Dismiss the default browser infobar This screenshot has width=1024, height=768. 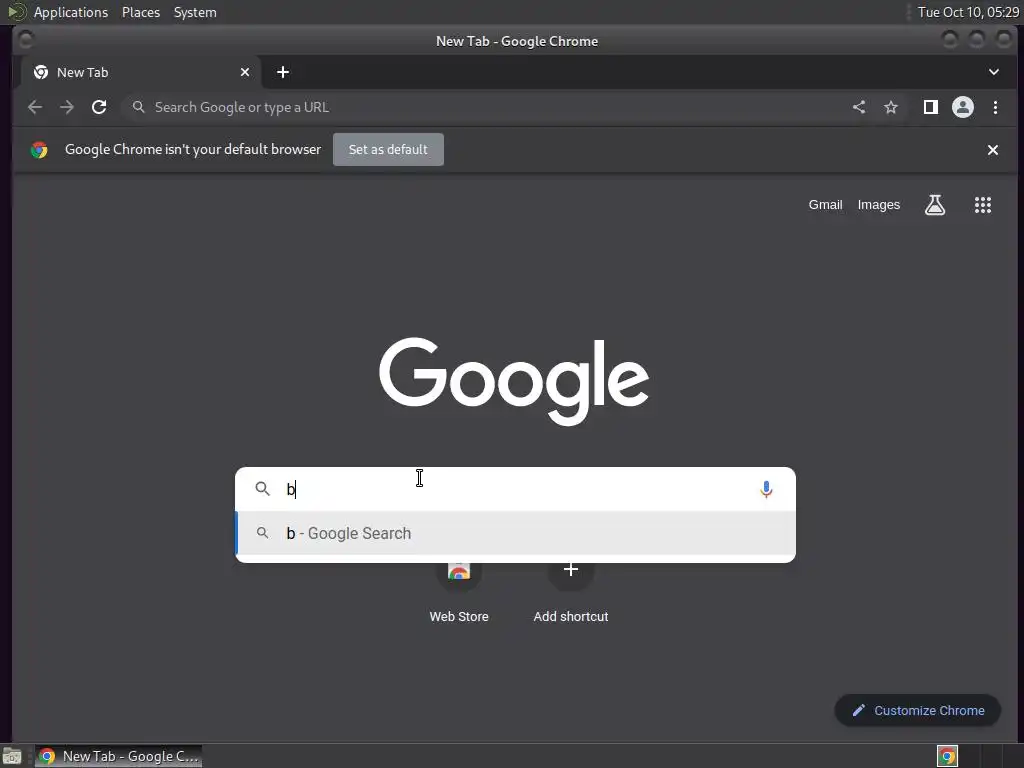[993, 150]
